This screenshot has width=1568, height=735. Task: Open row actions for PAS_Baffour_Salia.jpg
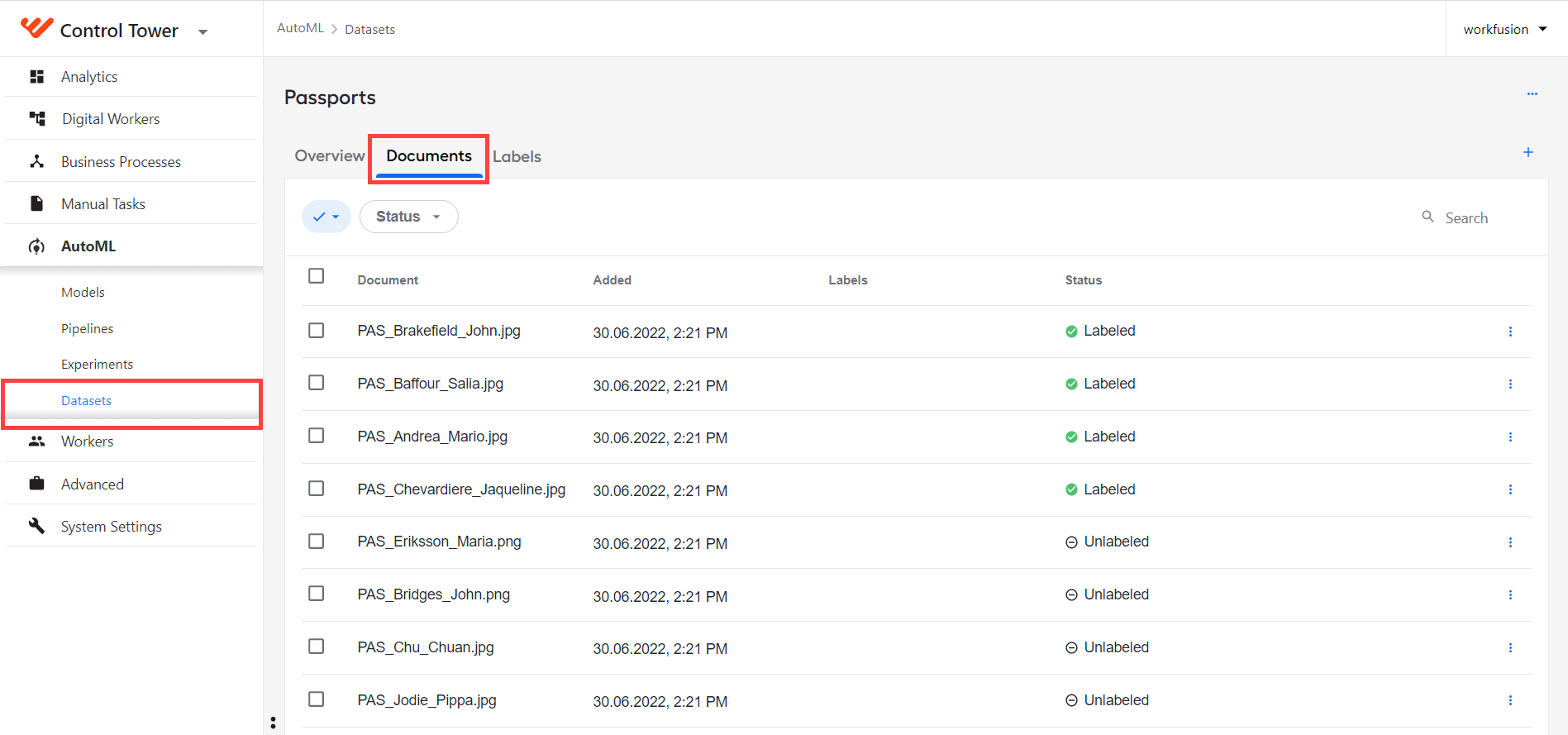coord(1510,384)
